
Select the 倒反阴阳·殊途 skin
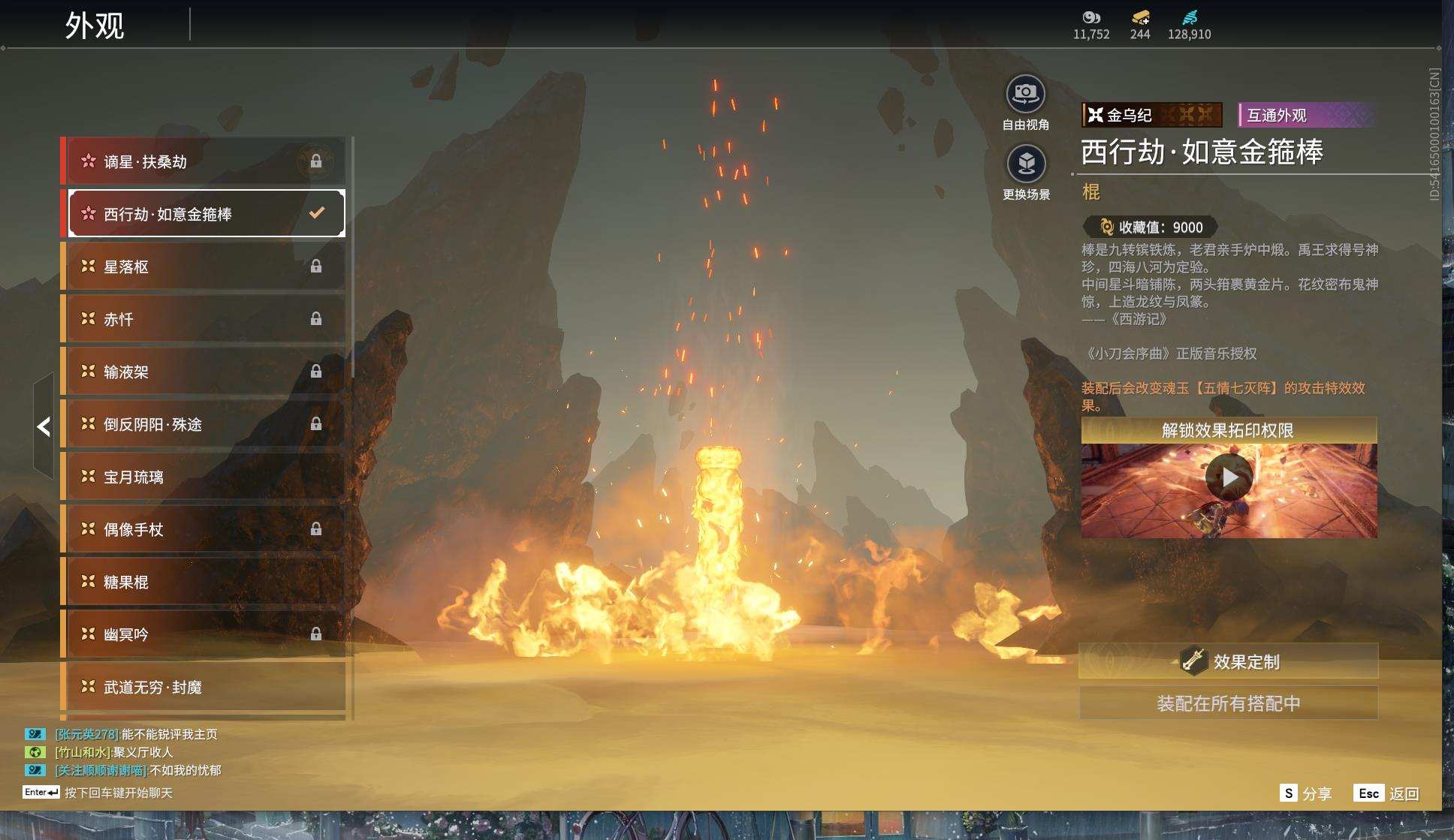click(x=203, y=424)
